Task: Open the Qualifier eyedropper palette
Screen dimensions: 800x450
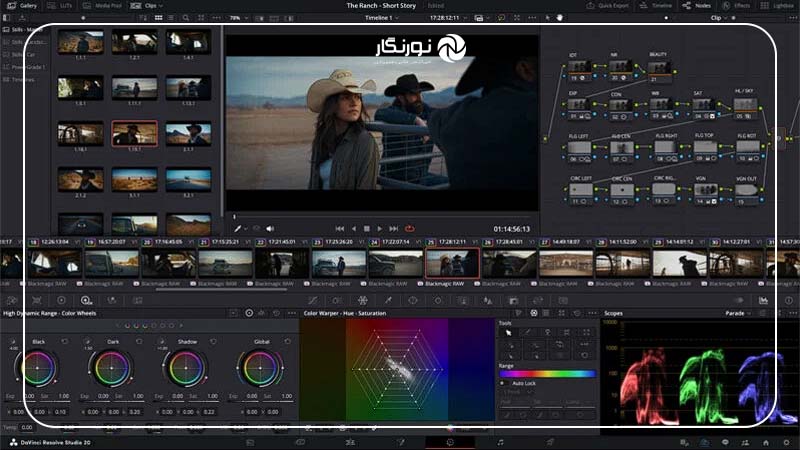Action: tap(388, 301)
